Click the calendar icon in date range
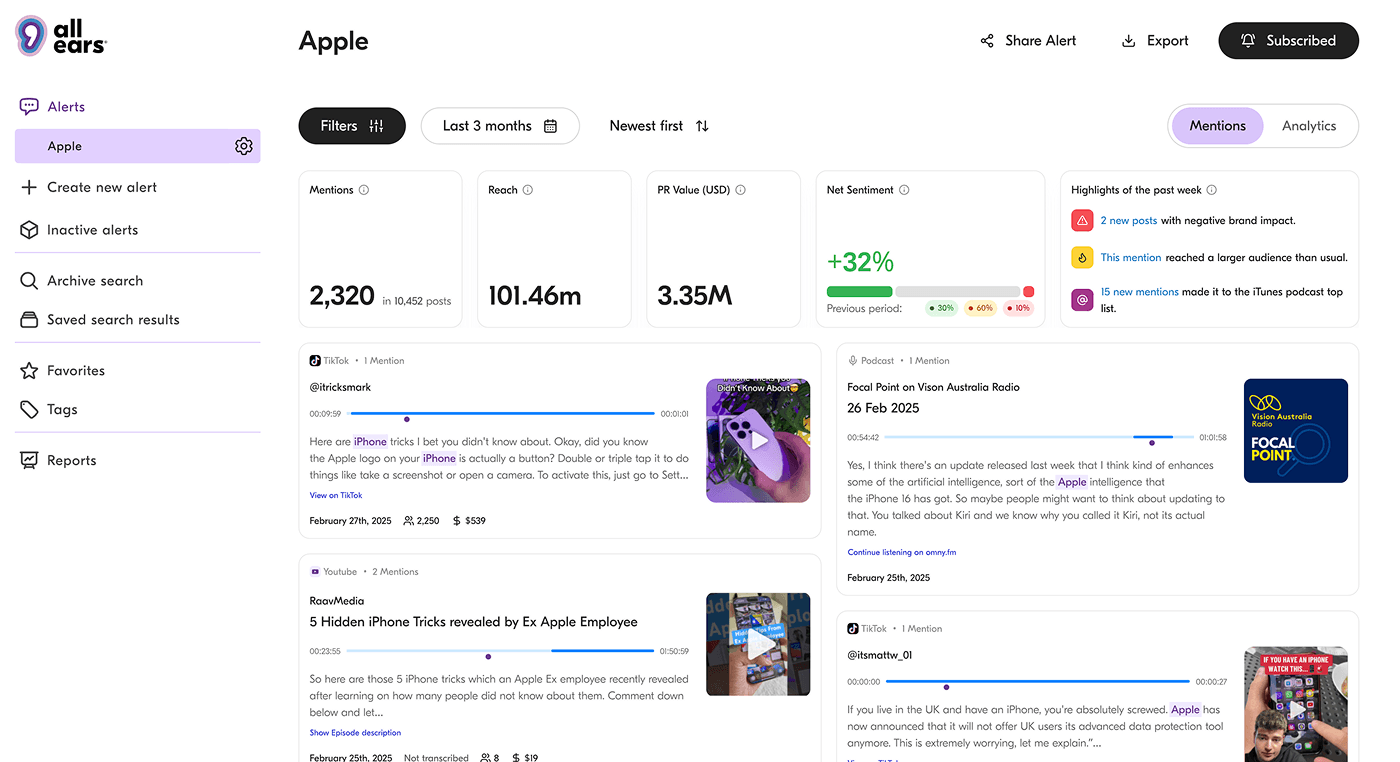Screen dimensions: 1400x762 [x=550, y=126]
